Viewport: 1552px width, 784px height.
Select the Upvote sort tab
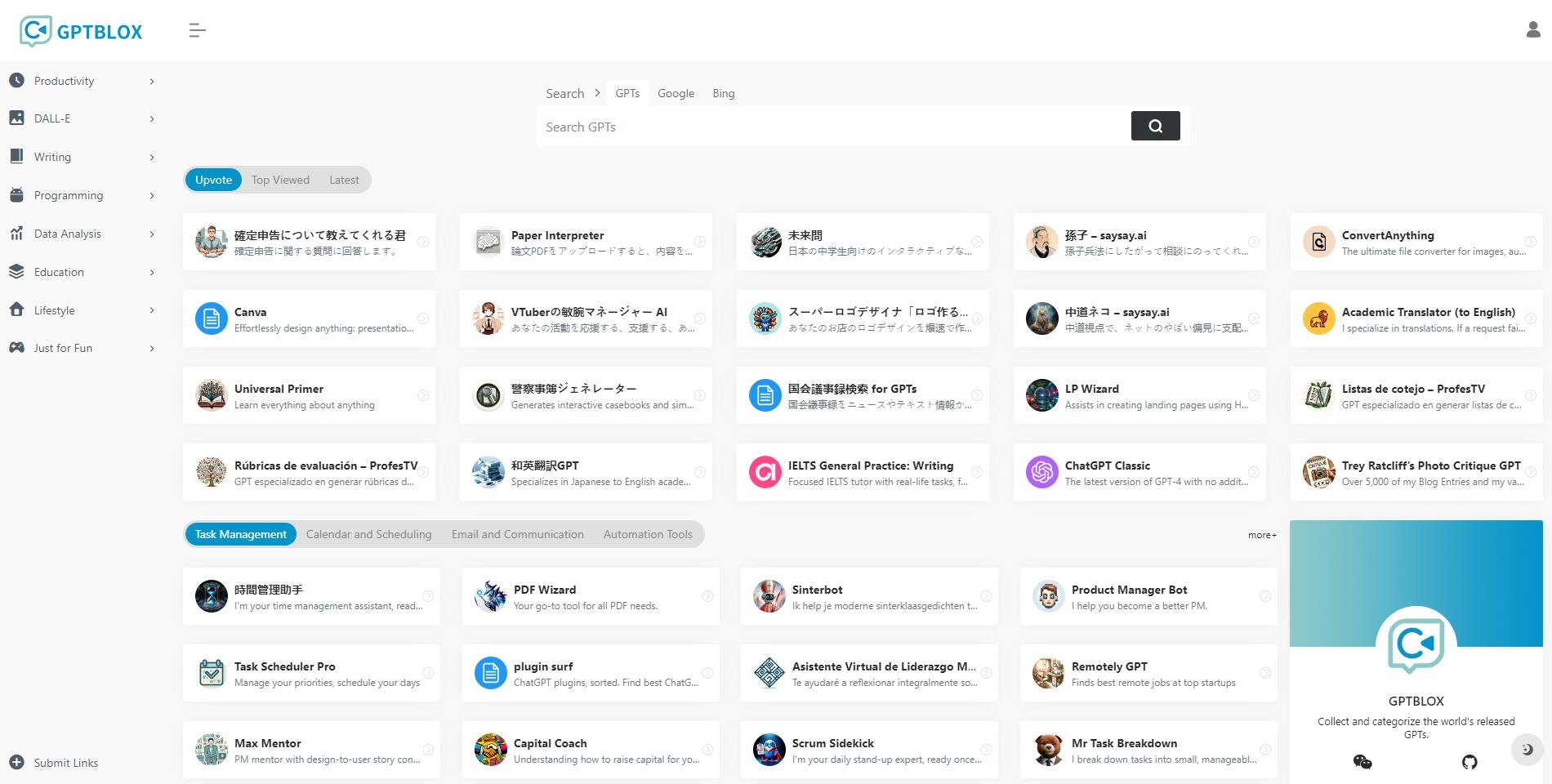pos(213,180)
